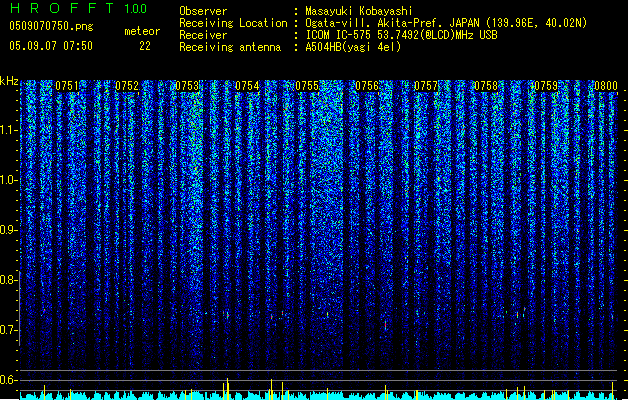The image size is (629, 400).
Task: Click the 'Receiving Location' label
Action: pos(233,23)
